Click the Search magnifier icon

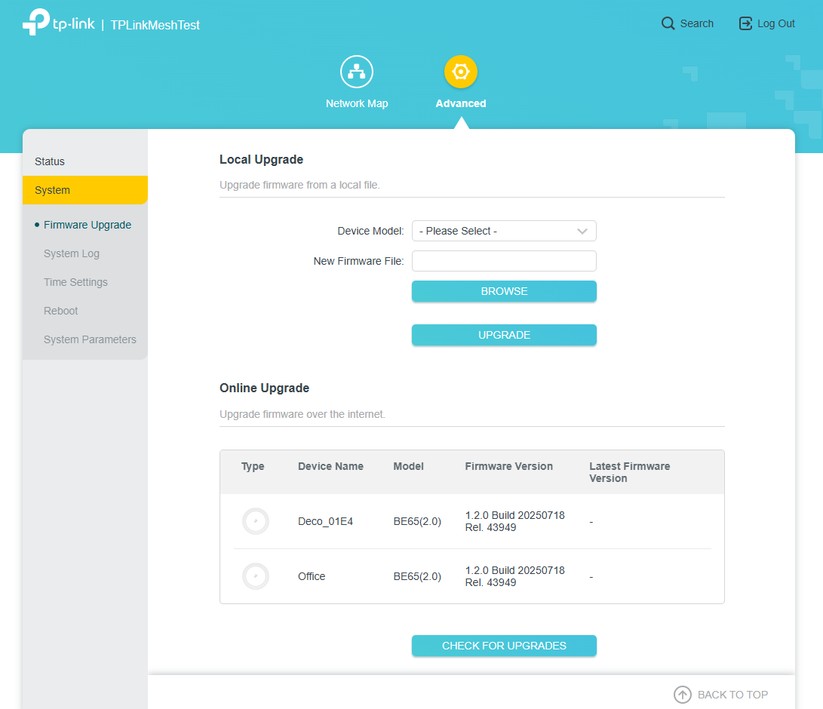coord(666,22)
